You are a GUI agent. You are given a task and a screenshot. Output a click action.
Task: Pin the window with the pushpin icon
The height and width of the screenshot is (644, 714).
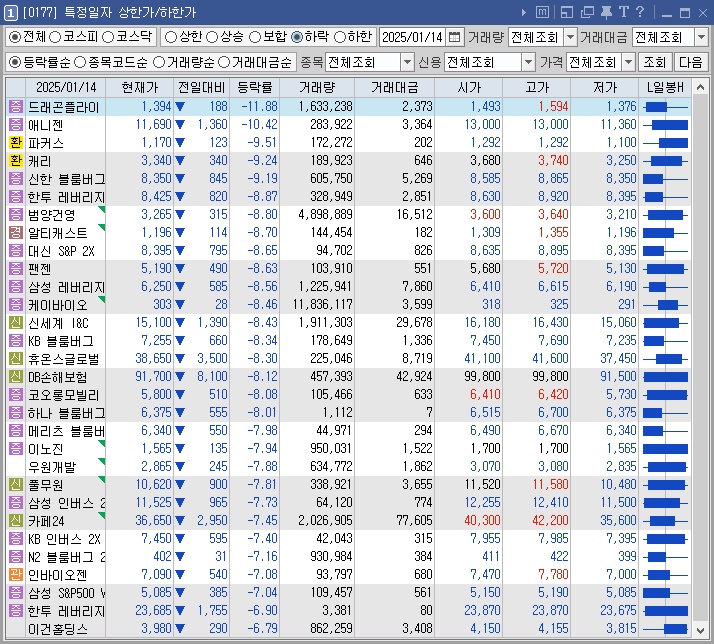click(x=607, y=12)
